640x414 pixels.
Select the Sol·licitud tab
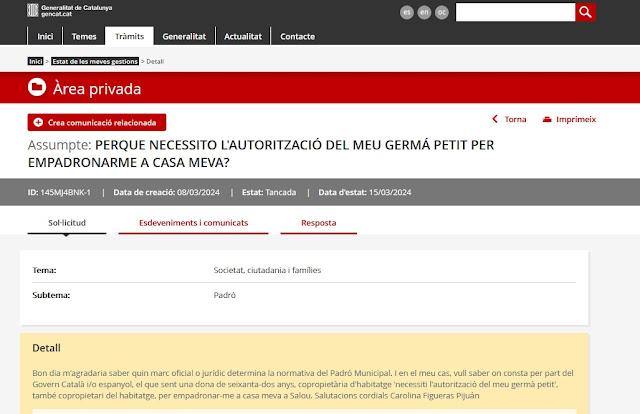coord(67,223)
